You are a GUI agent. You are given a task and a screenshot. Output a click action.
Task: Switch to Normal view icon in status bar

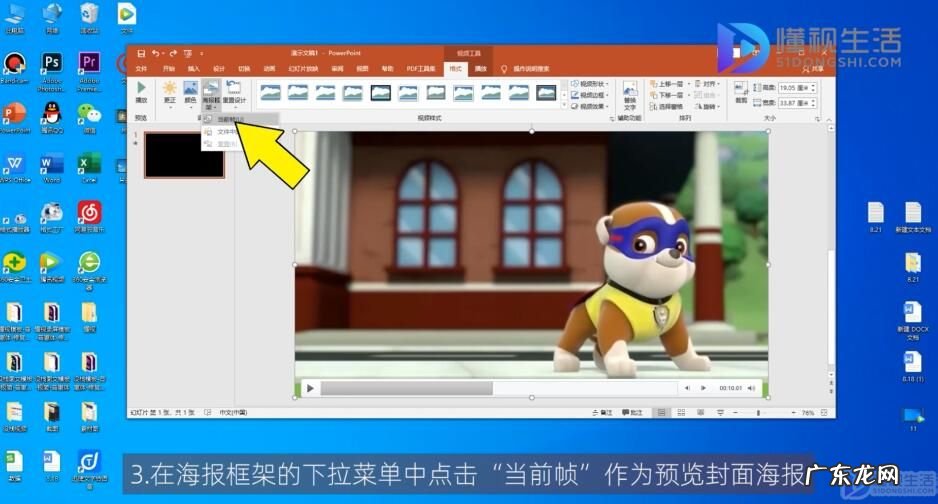[662, 413]
